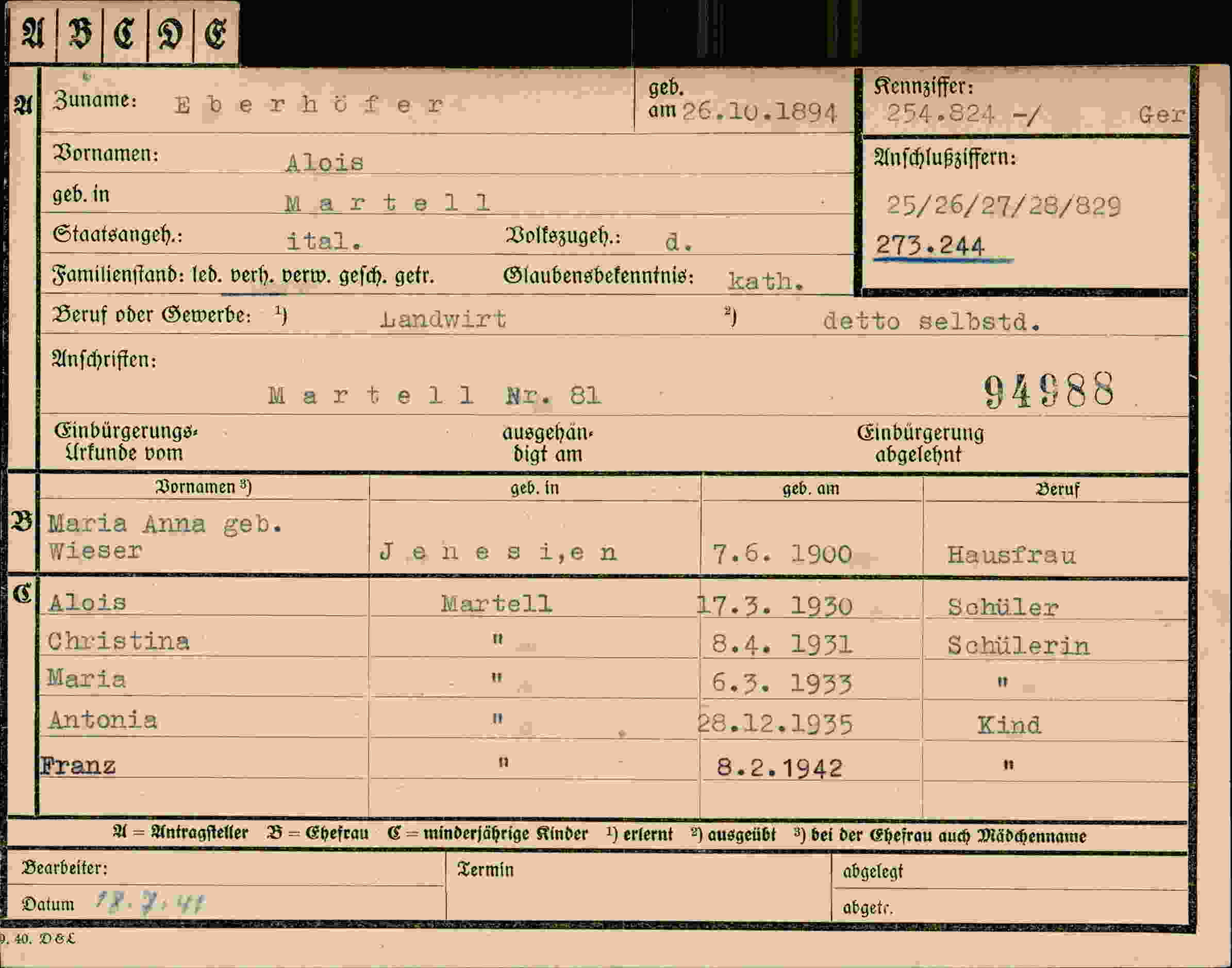Click 'Einbürgerung abgelehnt' label
This screenshot has width=1232, height=968.
pyautogui.click(x=920, y=443)
